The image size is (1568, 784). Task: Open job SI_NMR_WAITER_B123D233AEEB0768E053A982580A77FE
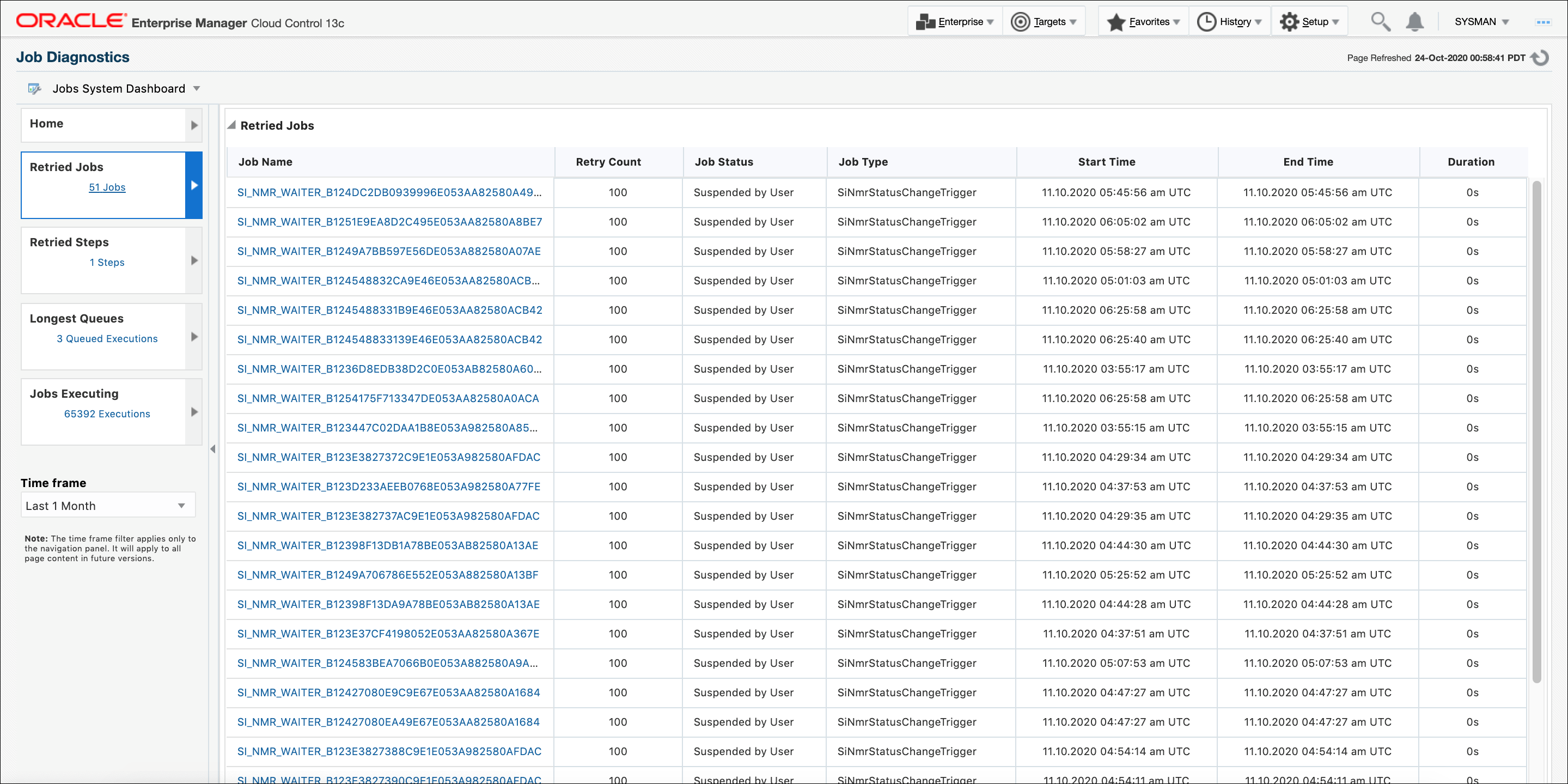coord(388,487)
